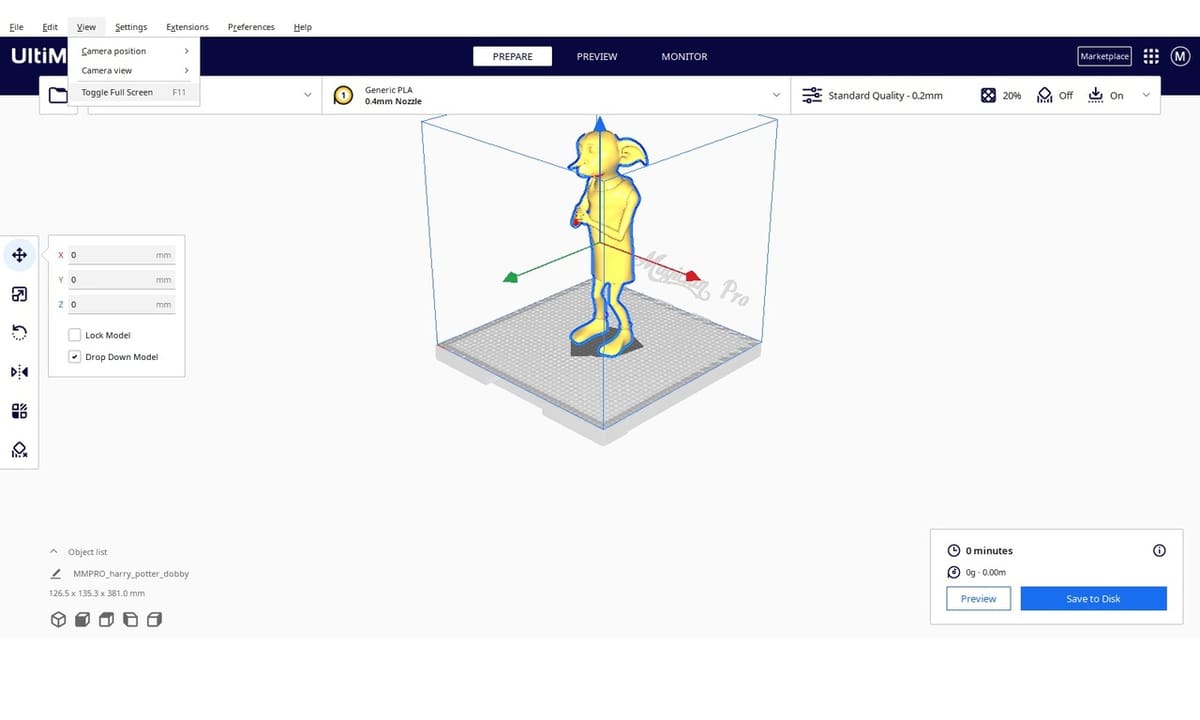Expand the Camera view submenu

[x=134, y=71]
